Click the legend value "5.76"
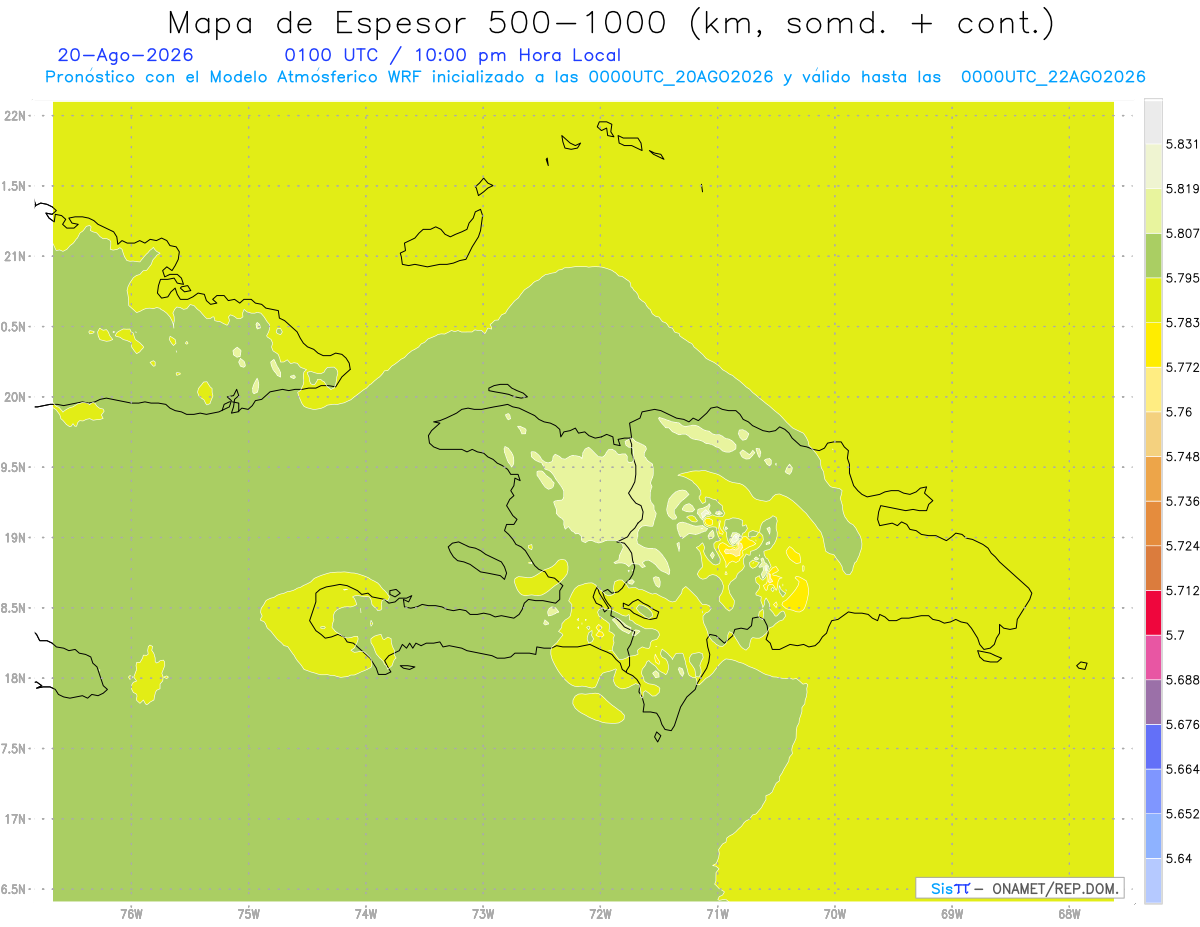Image resolution: width=1200 pixels, height=927 pixels. tap(1178, 412)
